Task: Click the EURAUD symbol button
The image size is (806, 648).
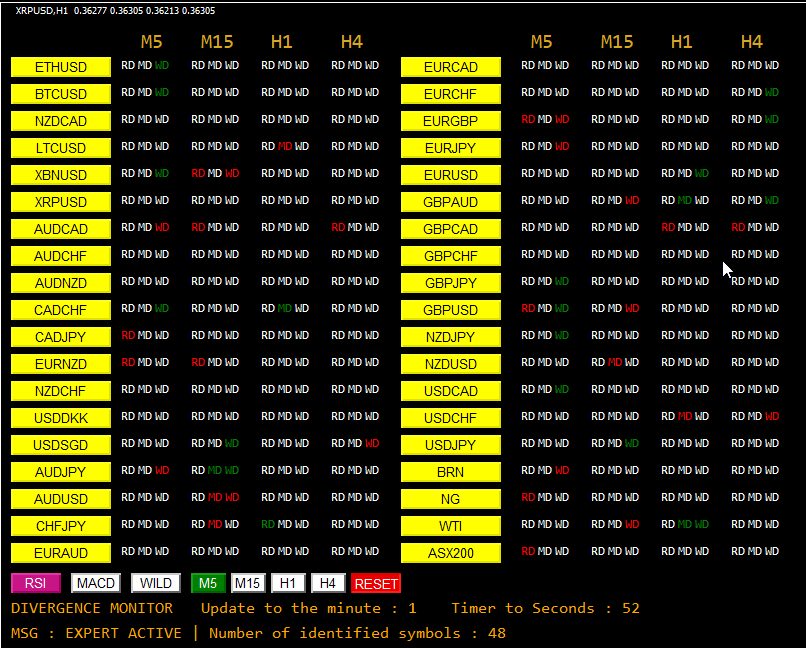Action: pos(60,553)
